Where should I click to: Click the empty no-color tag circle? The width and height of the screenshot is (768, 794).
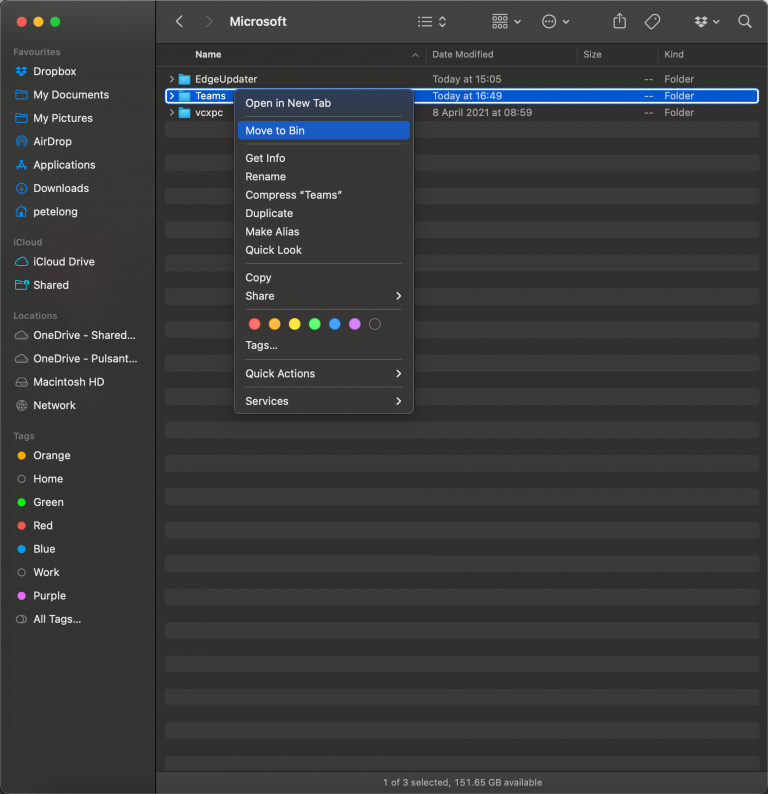[375, 324]
